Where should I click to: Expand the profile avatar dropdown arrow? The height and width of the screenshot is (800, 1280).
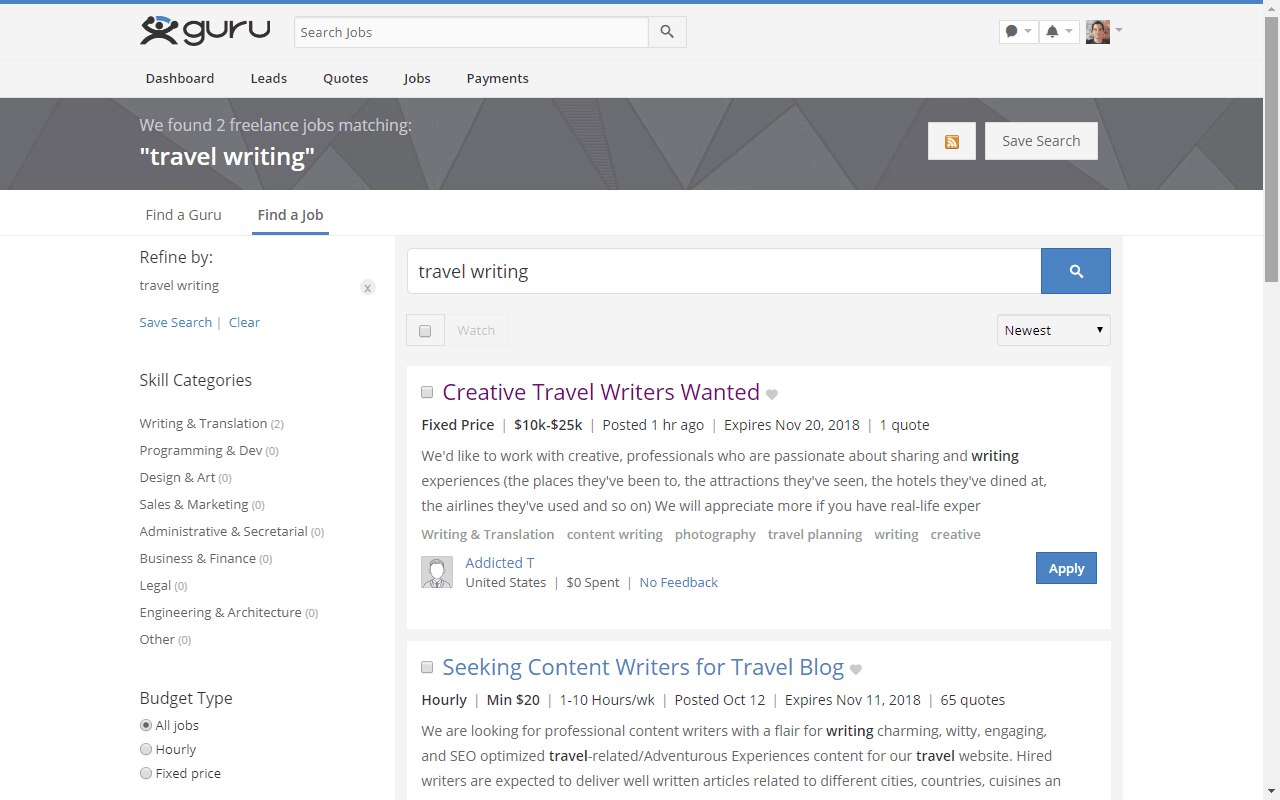1119,30
